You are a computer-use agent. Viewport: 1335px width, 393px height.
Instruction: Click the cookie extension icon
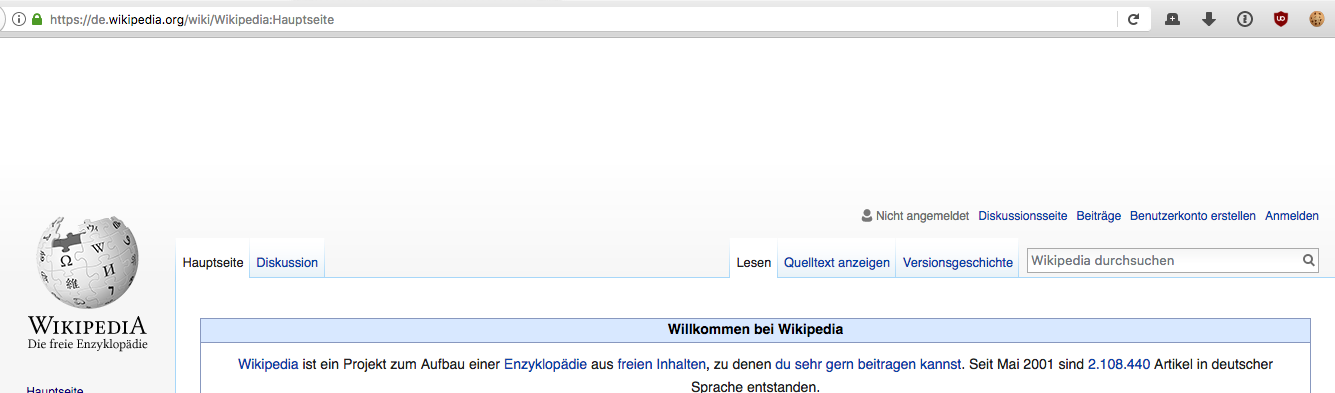point(1316,19)
